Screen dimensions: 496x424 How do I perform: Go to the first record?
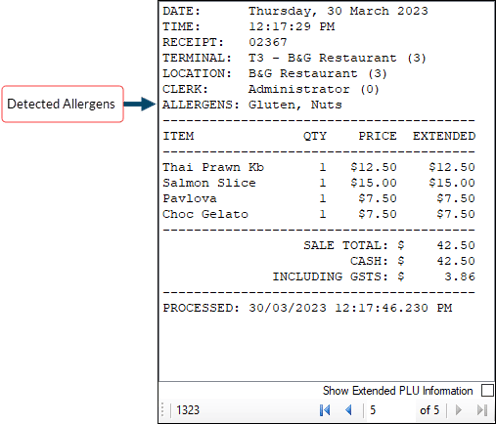pyautogui.click(x=325, y=410)
